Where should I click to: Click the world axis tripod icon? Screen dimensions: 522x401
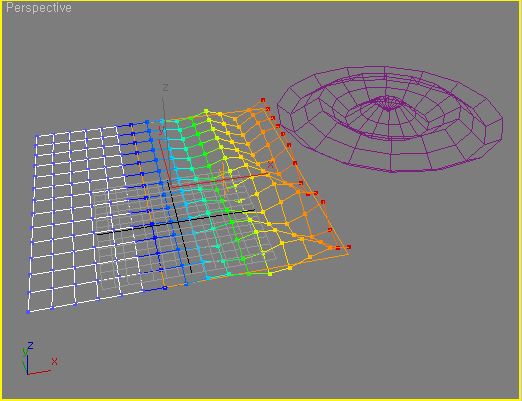[39, 359]
